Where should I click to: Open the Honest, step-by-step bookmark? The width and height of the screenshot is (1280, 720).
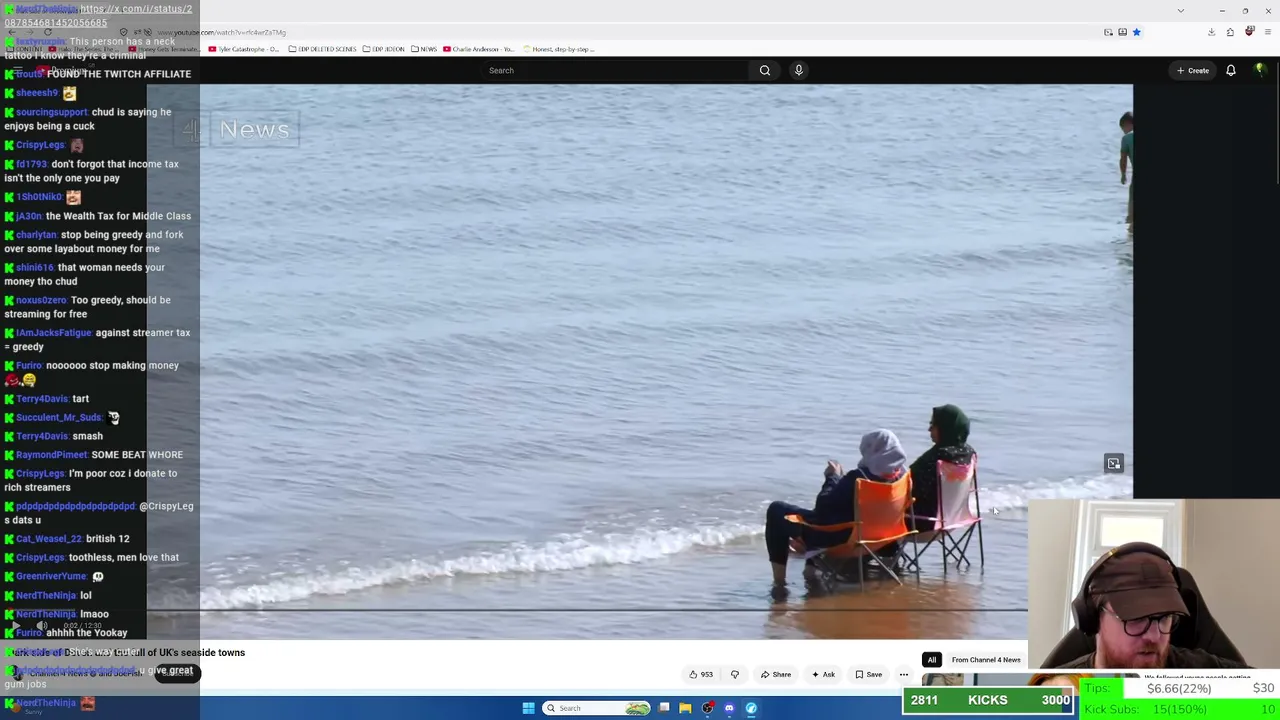tap(558, 49)
